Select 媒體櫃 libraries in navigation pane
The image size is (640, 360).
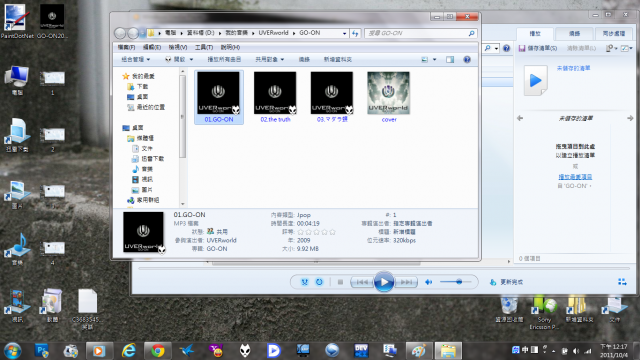[x=140, y=138]
